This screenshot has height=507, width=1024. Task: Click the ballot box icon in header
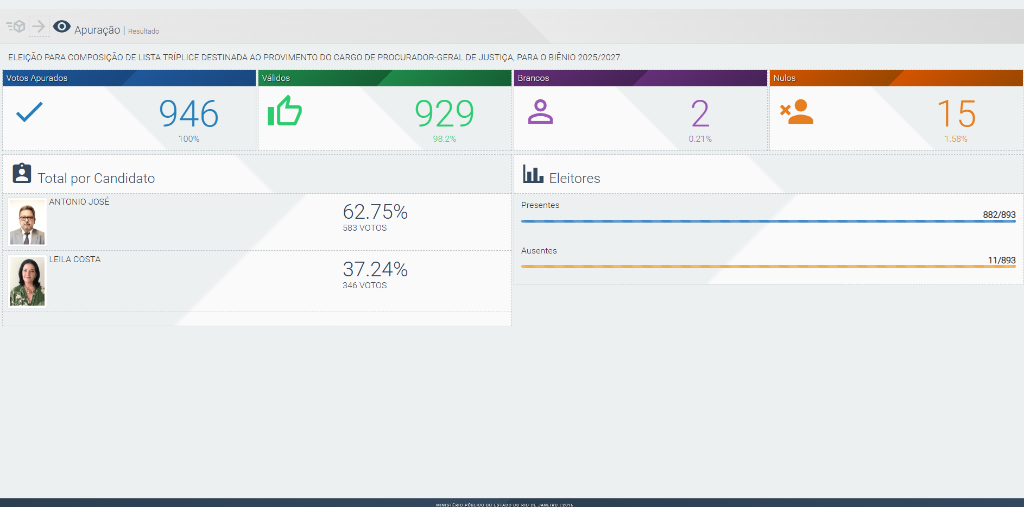[15, 27]
